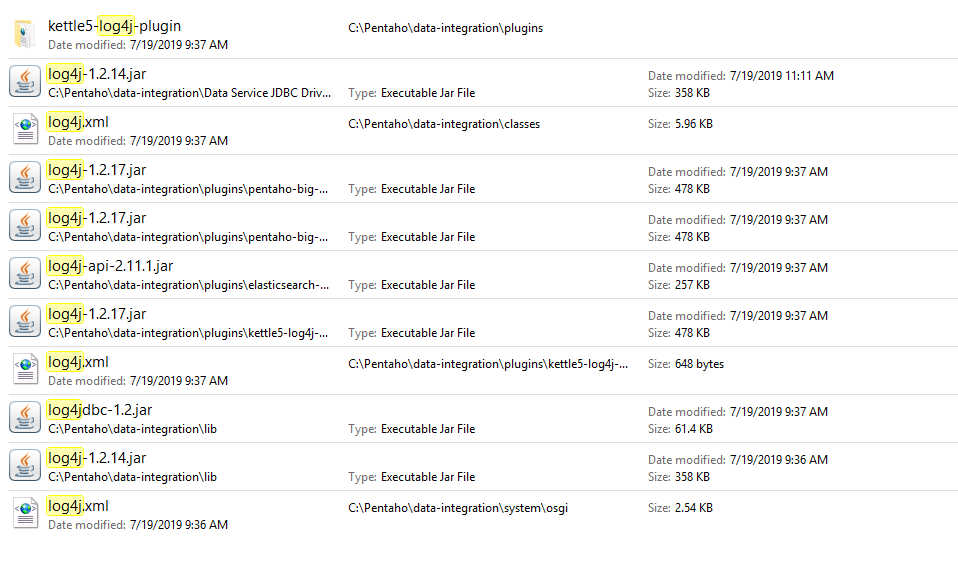Click the path C:\Pentaho\data-integration\plugins of the folder result
The width and height of the screenshot is (958, 566).
pyautogui.click(x=445, y=28)
